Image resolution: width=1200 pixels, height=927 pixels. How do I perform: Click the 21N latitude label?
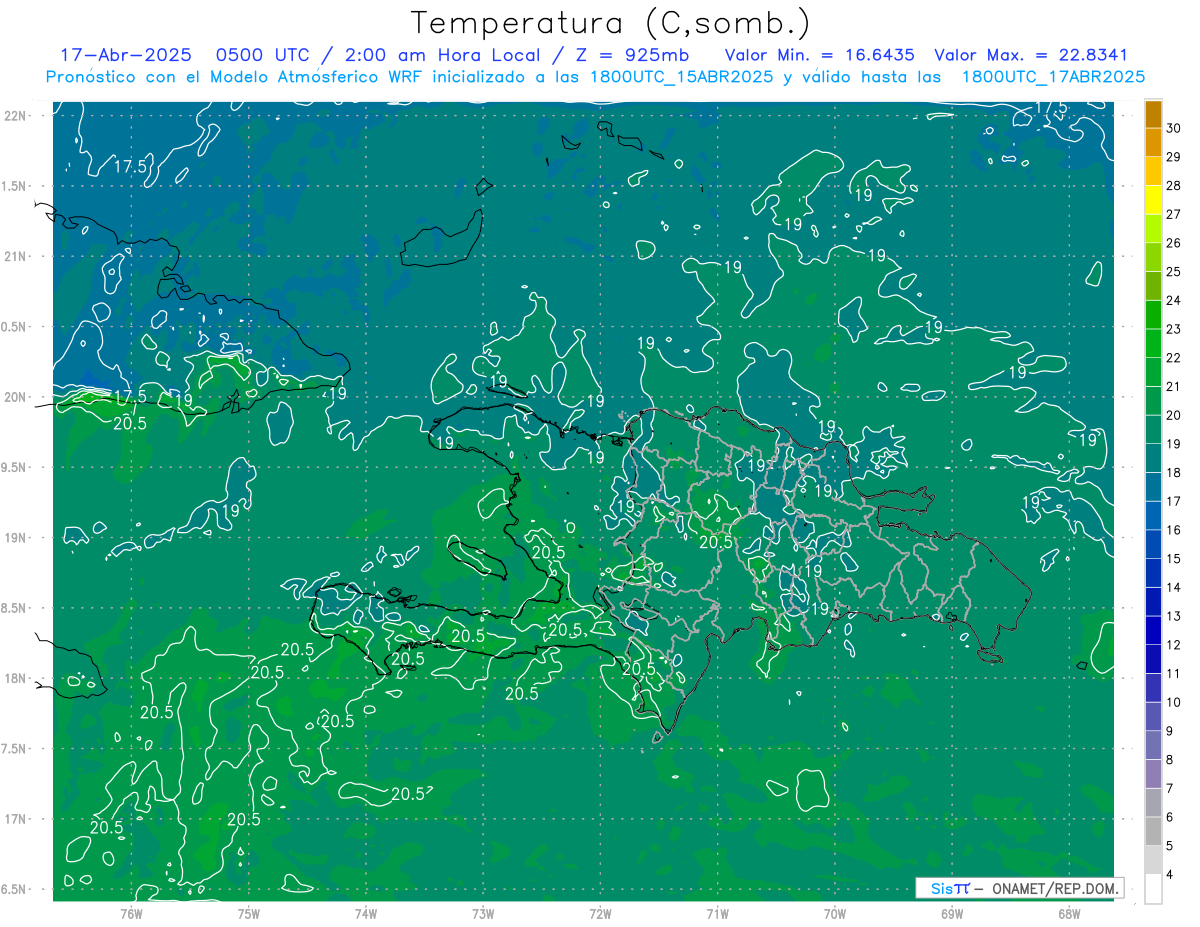point(15,256)
